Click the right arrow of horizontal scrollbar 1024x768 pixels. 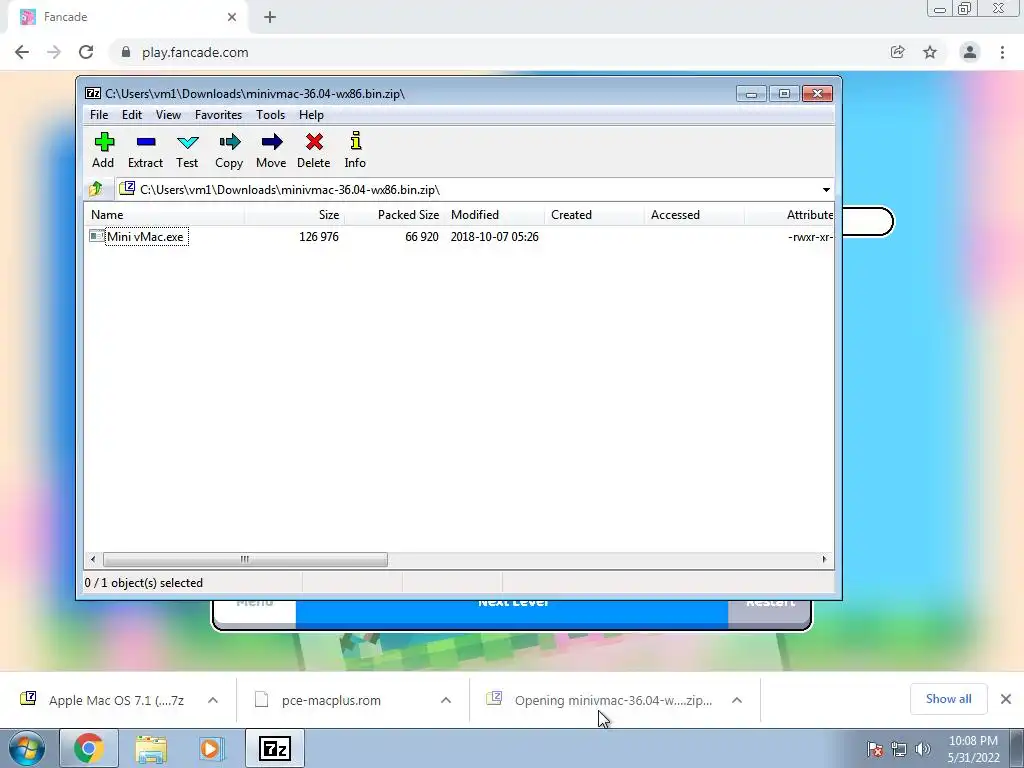point(824,560)
